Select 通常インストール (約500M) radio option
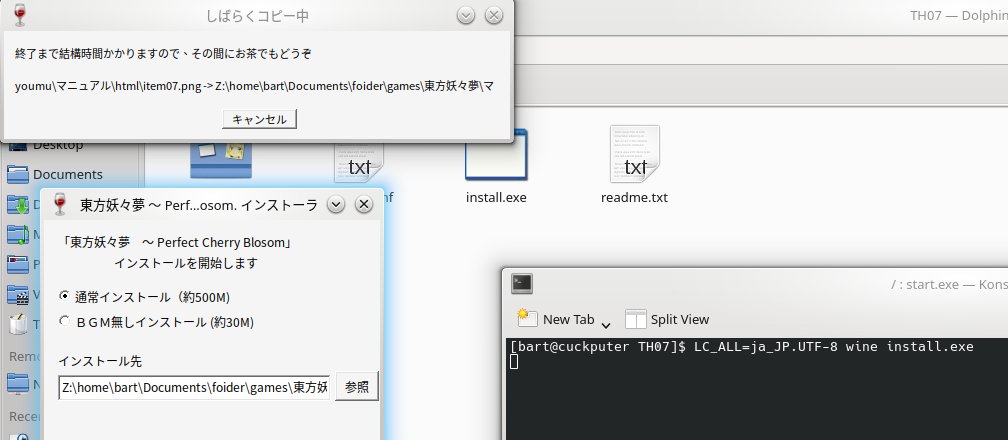1008x440 pixels. pyautogui.click(x=144, y=297)
